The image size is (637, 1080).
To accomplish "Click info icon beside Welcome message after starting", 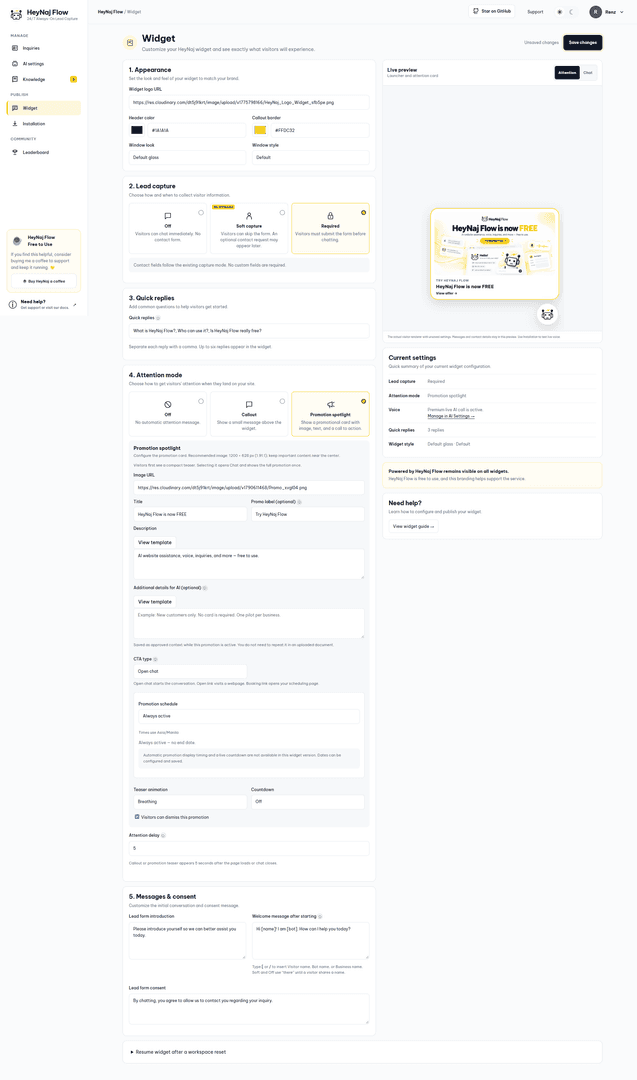I will [x=321, y=917].
